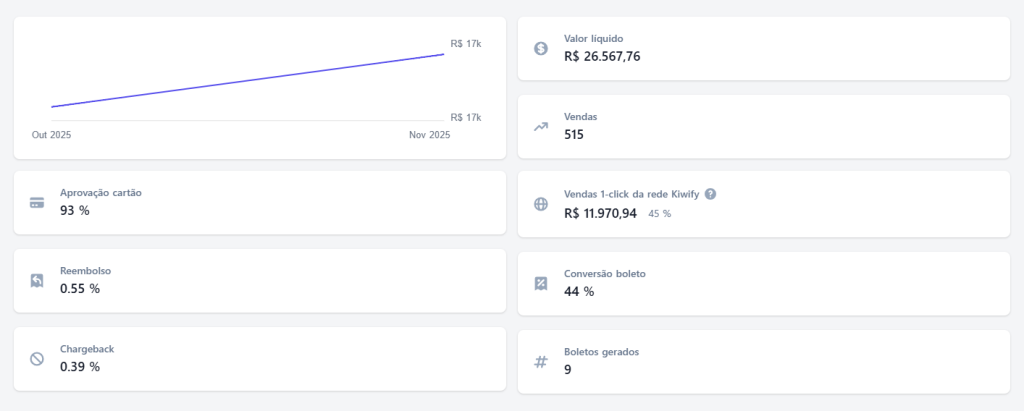The width and height of the screenshot is (1024, 411).
Task: Select the Vendas count of 515
Action: pos(574,135)
